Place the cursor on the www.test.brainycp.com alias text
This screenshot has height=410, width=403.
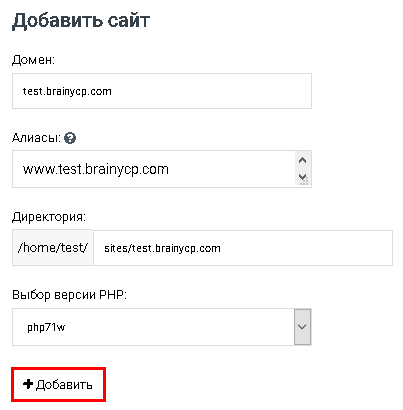tap(96, 169)
